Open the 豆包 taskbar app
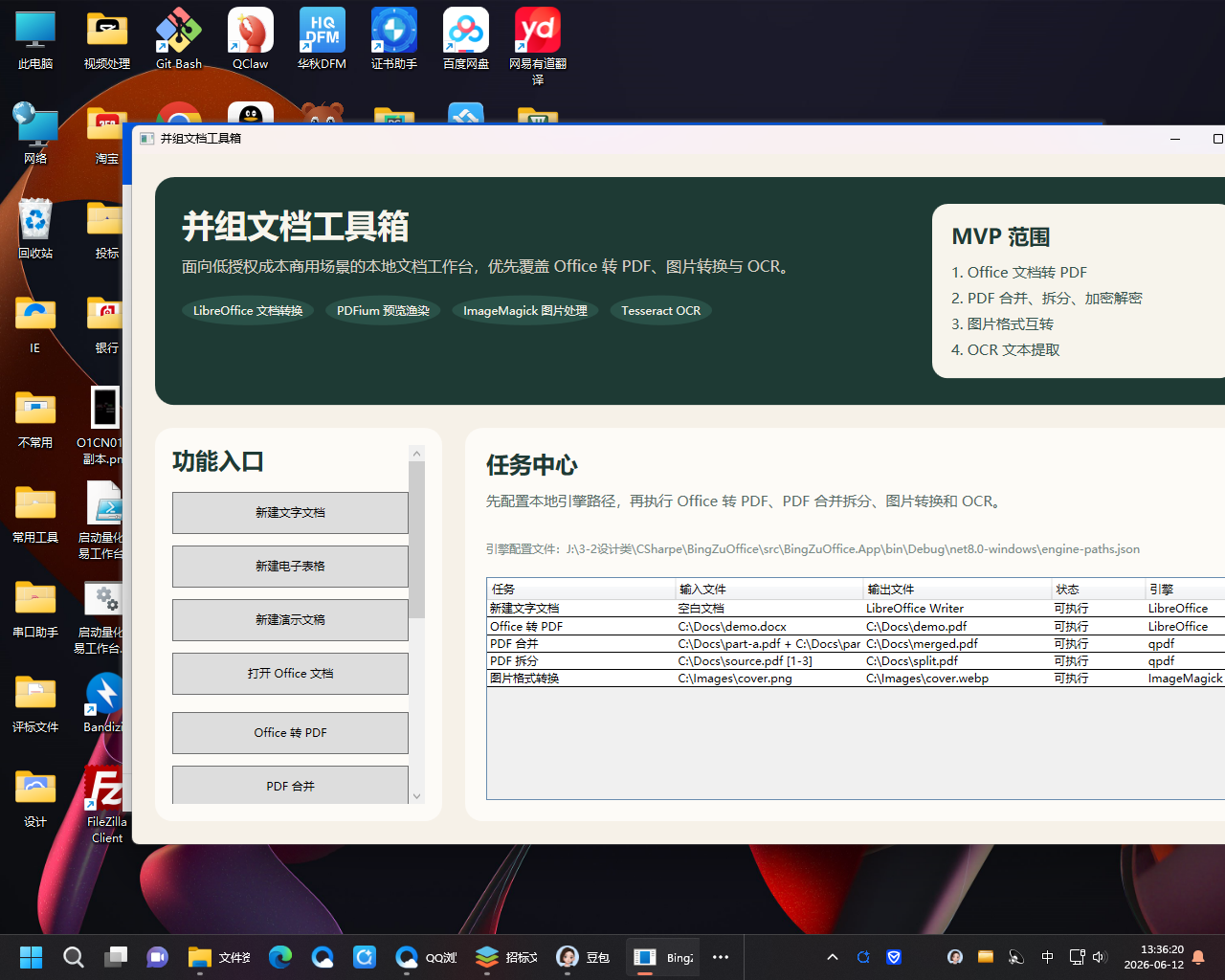 click(x=583, y=957)
